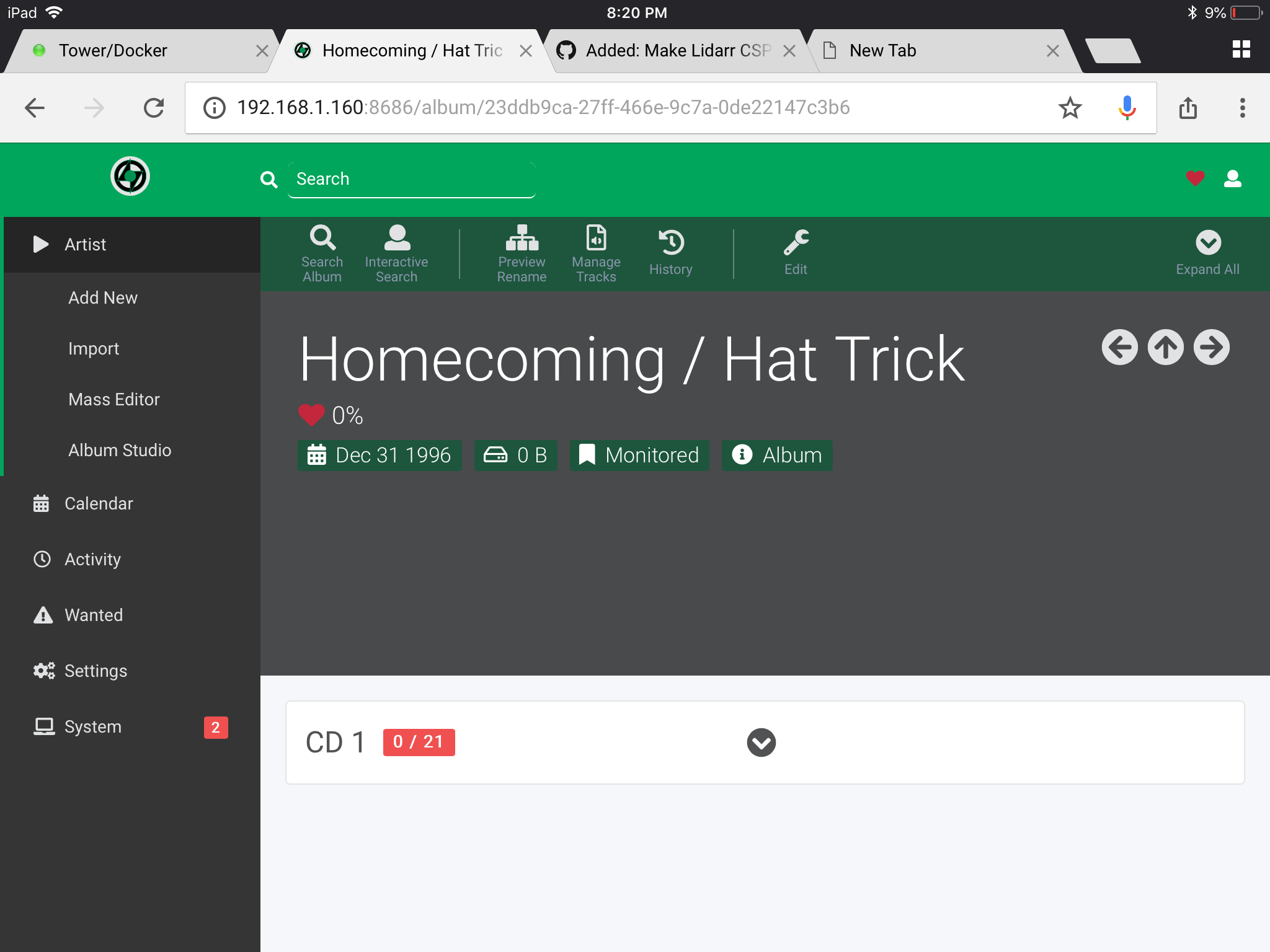Click Expand All
Image resolution: width=1270 pixels, height=952 pixels.
click(1207, 251)
